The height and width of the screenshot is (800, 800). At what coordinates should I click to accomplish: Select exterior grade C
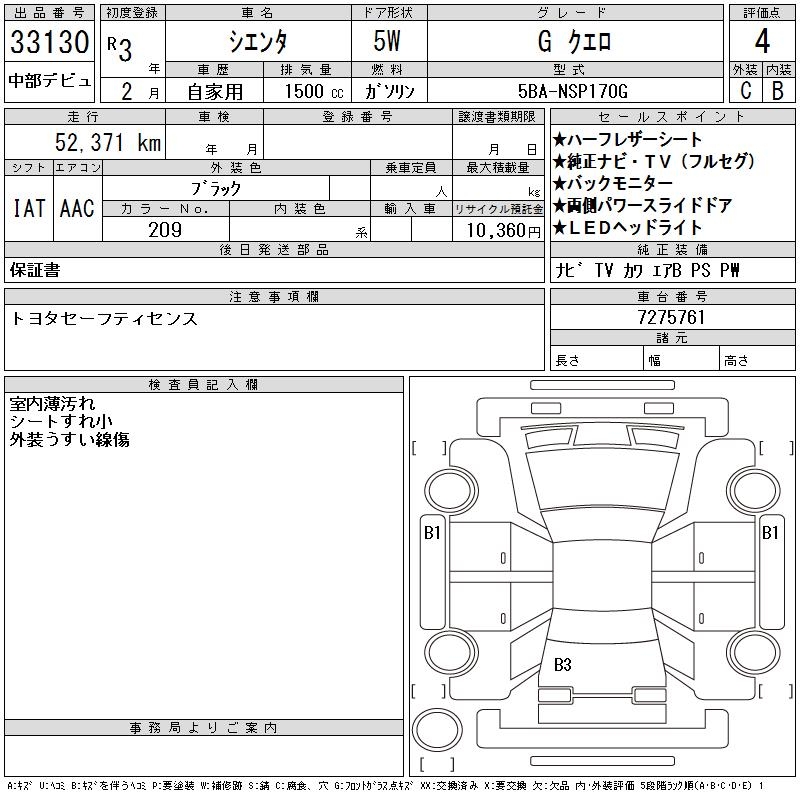click(x=746, y=91)
